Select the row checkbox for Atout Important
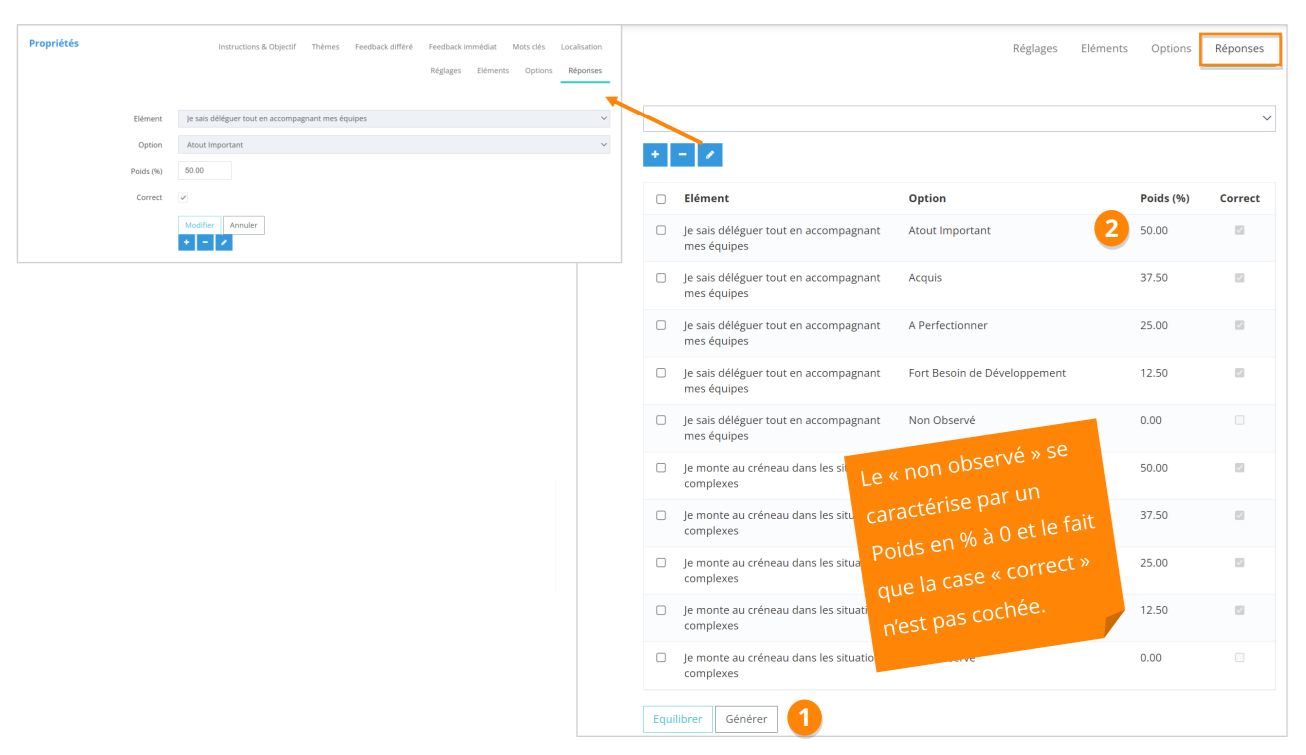This screenshot has height=755, width=1306. 661,230
